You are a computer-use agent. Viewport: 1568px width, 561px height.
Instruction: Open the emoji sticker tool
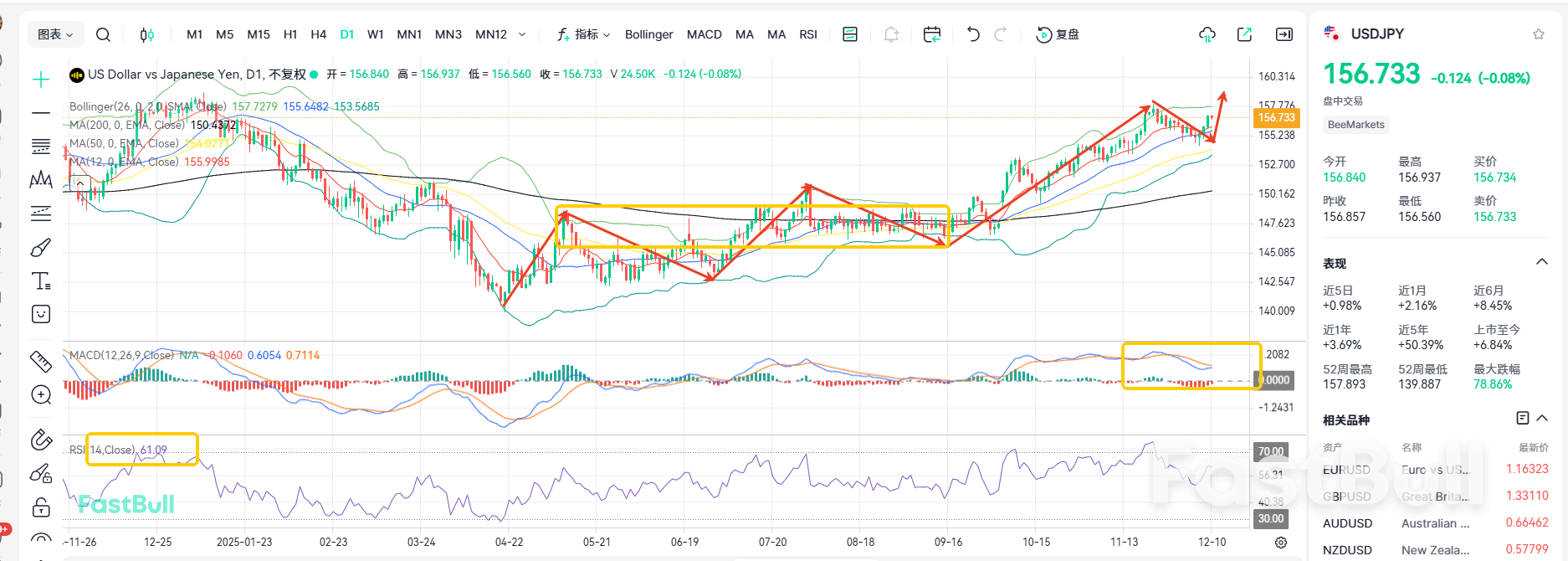click(40, 314)
